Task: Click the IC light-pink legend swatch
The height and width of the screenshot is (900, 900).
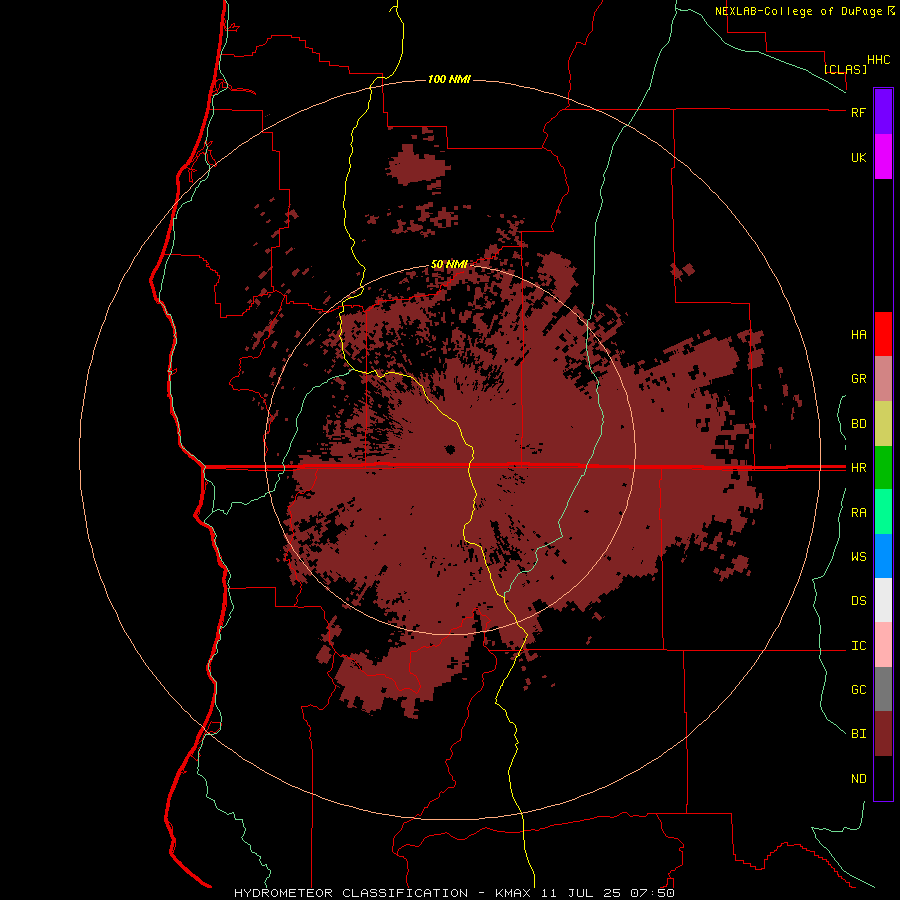Action: pos(883,645)
